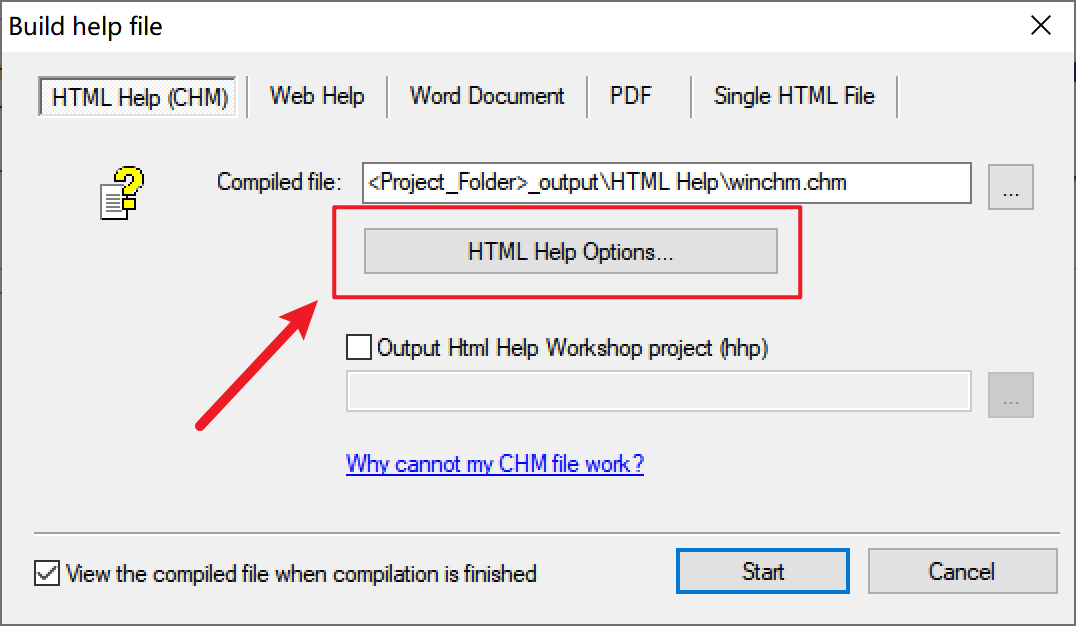The image size is (1076, 626).
Task: Click inside the Compiled file path field
Action: [666, 183]
